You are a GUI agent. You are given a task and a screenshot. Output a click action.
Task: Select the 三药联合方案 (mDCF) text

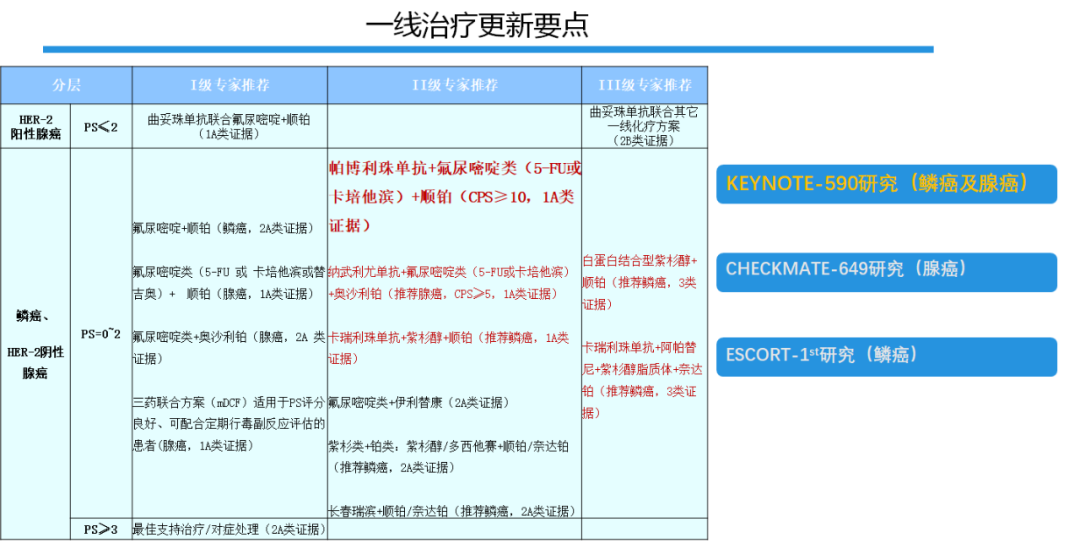229,424
